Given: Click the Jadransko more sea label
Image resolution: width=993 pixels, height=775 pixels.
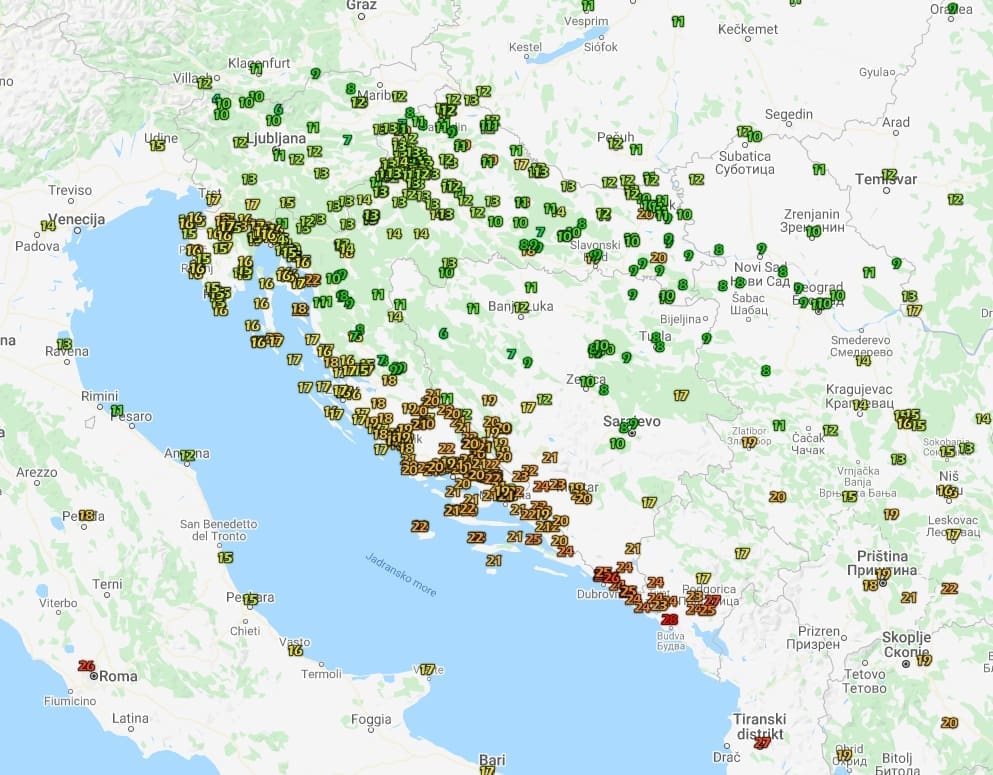Looking at the screenshot, I should click(400, 575).
